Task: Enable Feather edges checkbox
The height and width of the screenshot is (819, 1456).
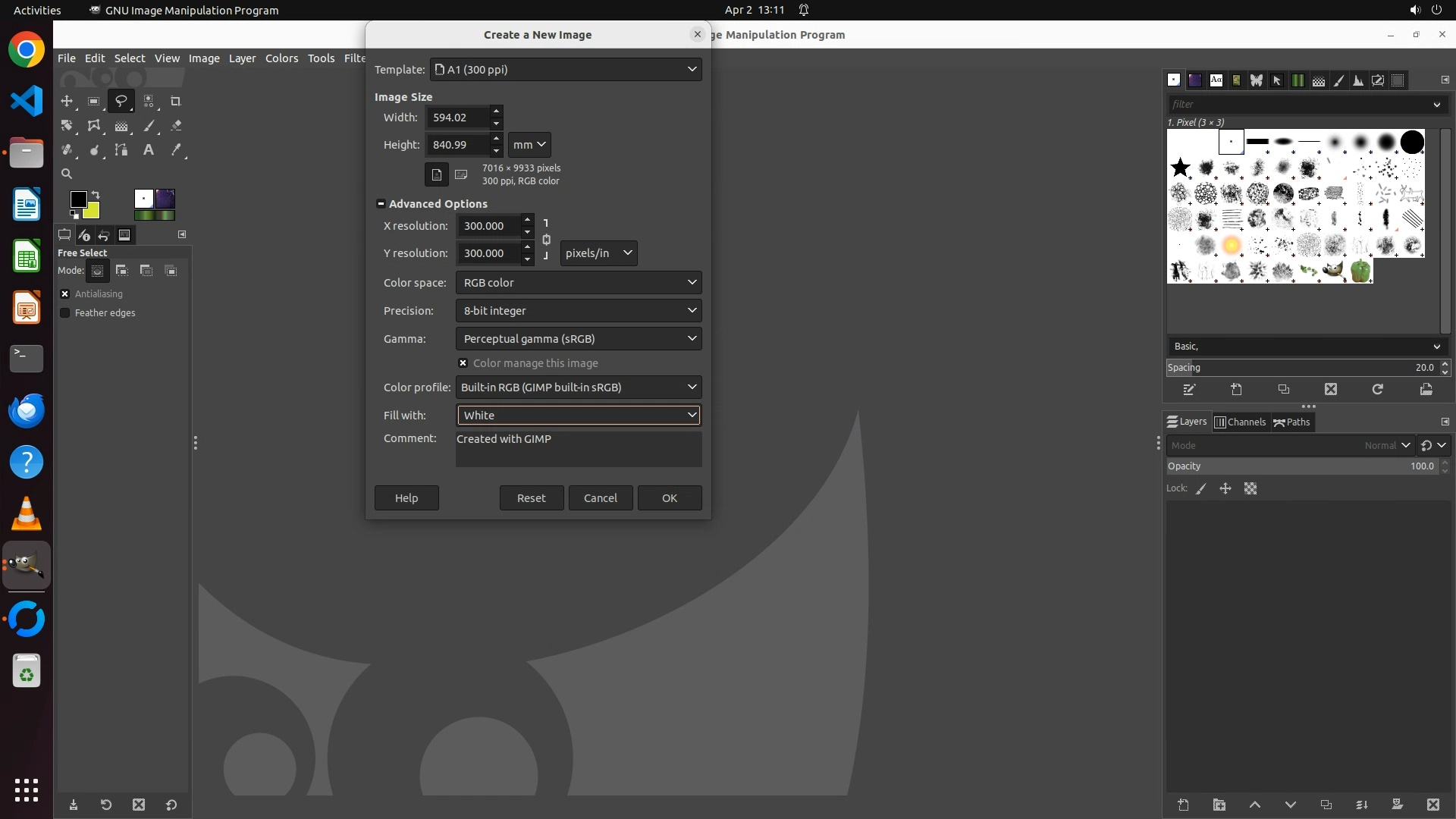Action: pyautogui.click(x=65, y=312)
